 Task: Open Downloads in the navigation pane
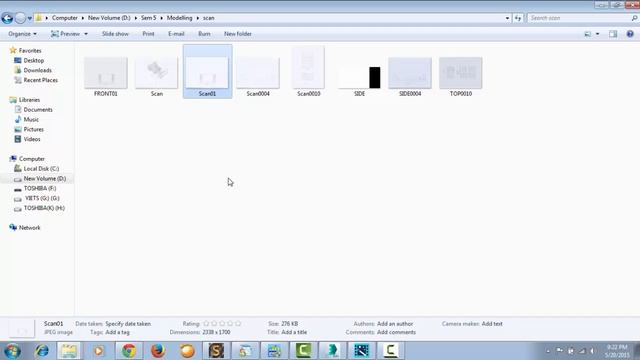tap(38, 70)
